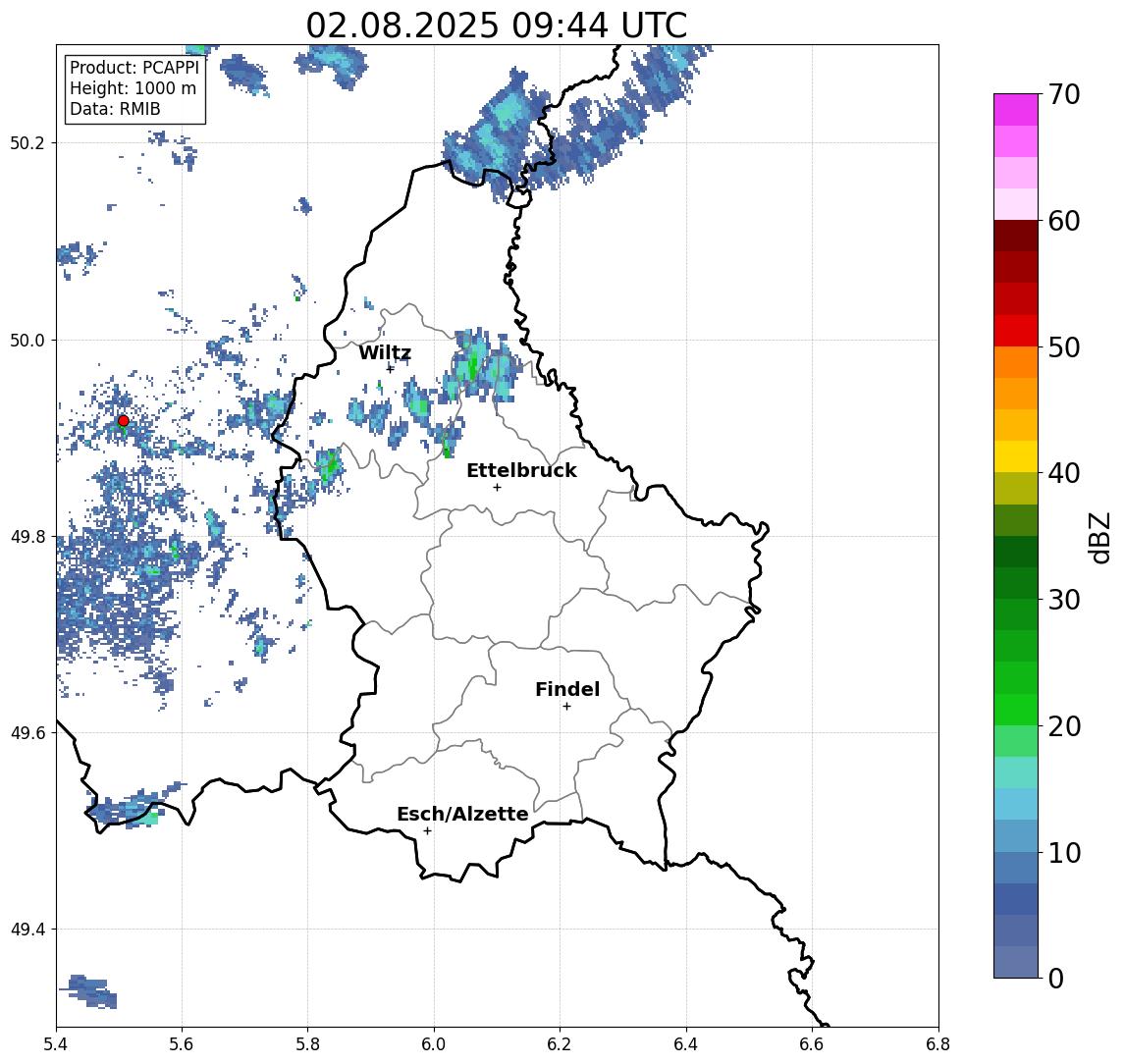Screen dimensions: 1124x1064
Task: Click the colorbar tick label 40
Action: pyautogui.click(x=1064, y=473)
